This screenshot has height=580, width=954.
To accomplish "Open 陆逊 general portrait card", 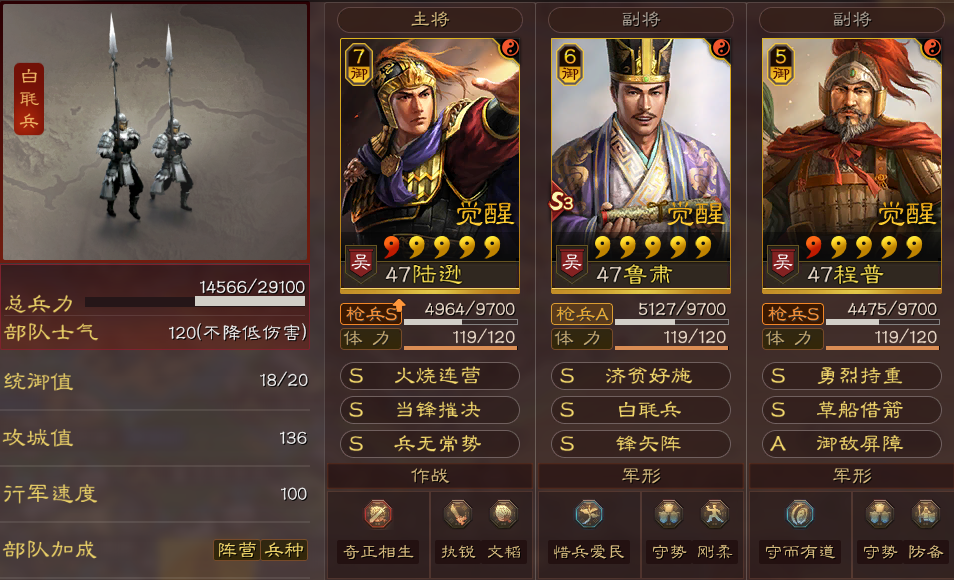I will point(430,166).
